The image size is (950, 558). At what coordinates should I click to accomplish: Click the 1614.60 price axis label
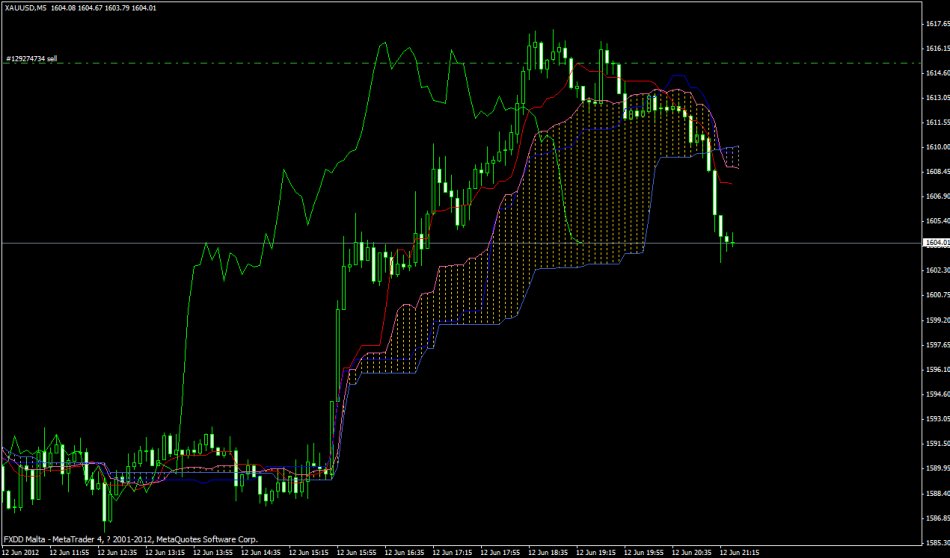(936, 73)
